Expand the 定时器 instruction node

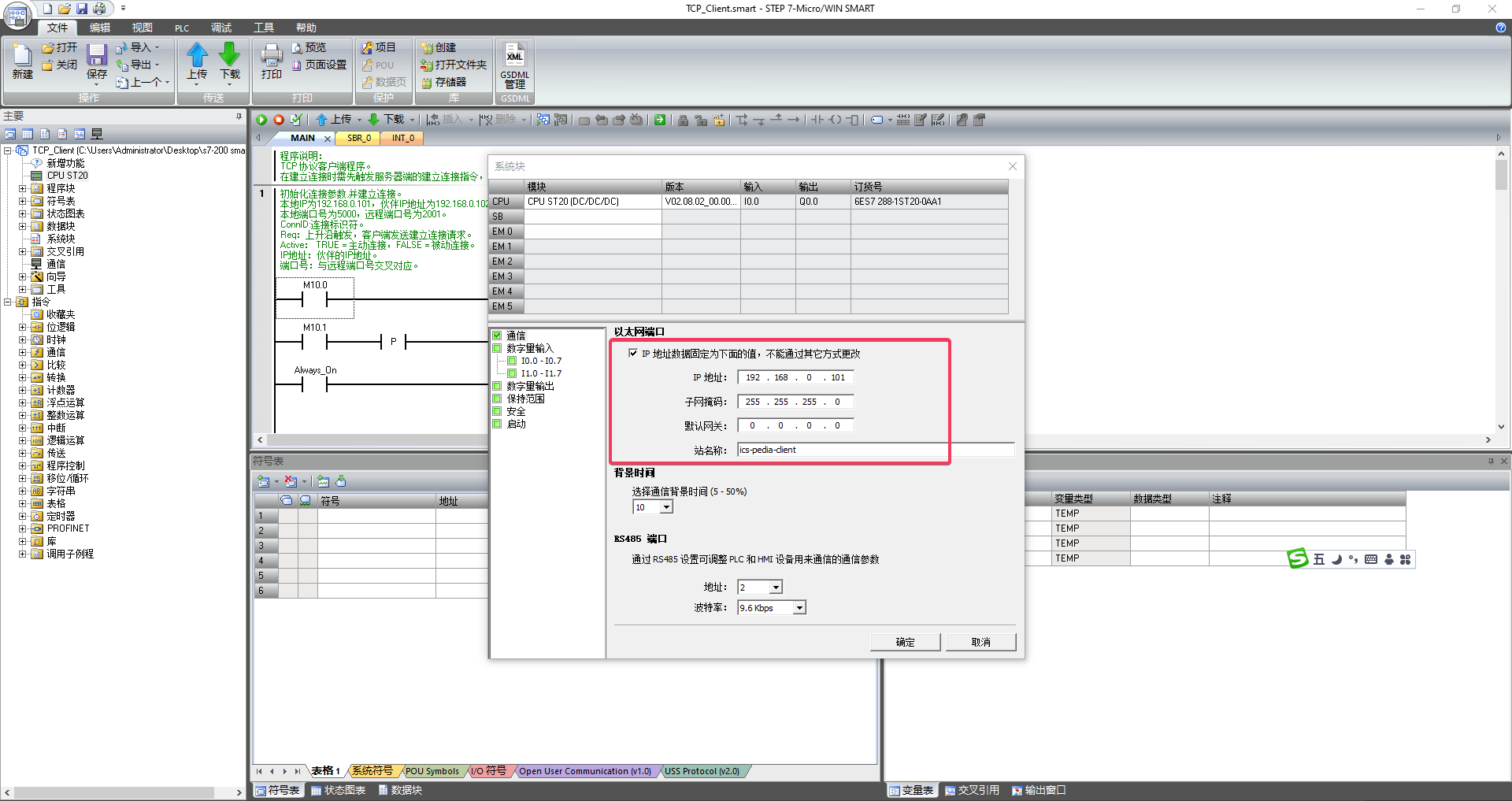[22, 516]
